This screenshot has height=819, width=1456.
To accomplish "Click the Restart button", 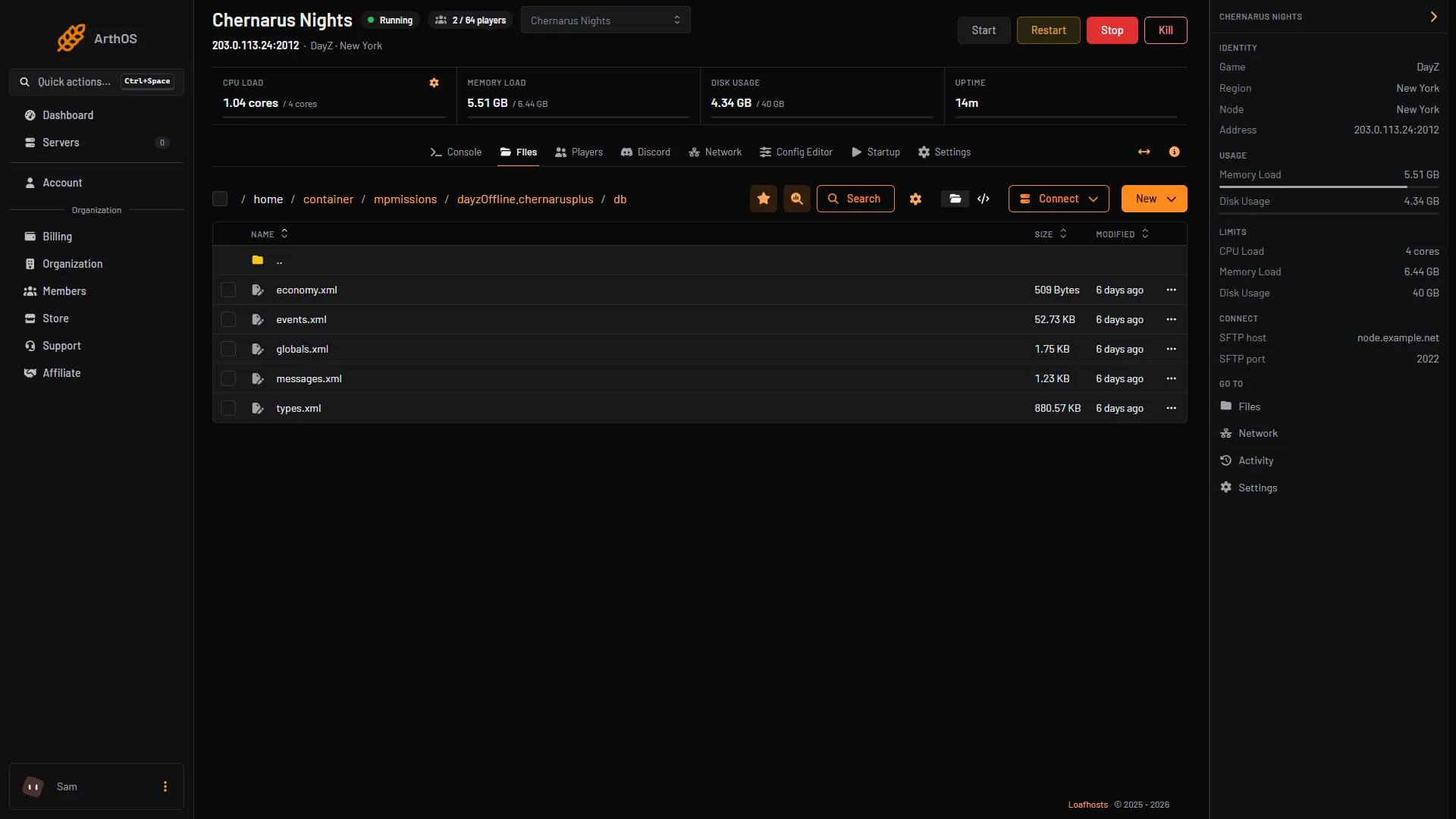I will [1048, 30].
